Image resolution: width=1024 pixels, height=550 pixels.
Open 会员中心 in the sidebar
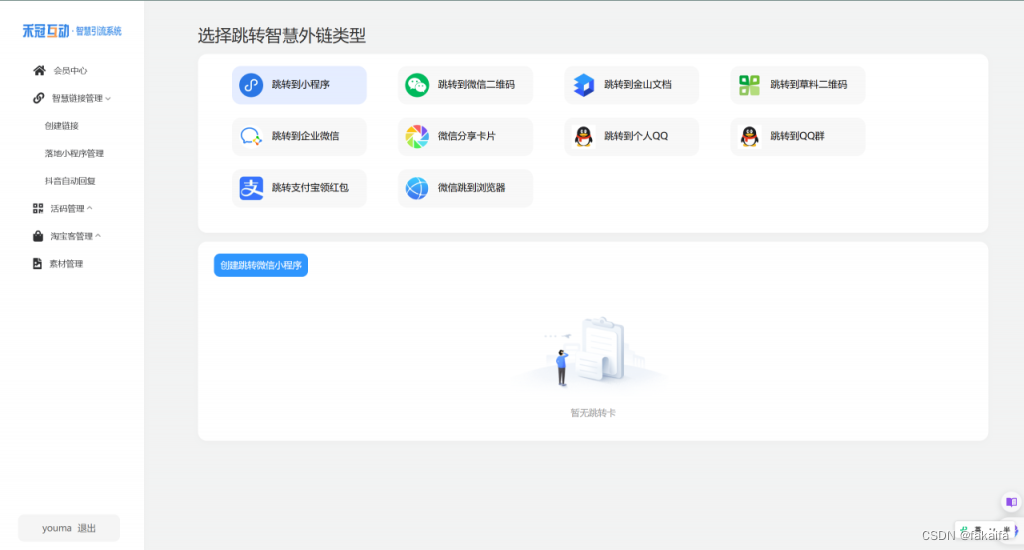point(70,71)
